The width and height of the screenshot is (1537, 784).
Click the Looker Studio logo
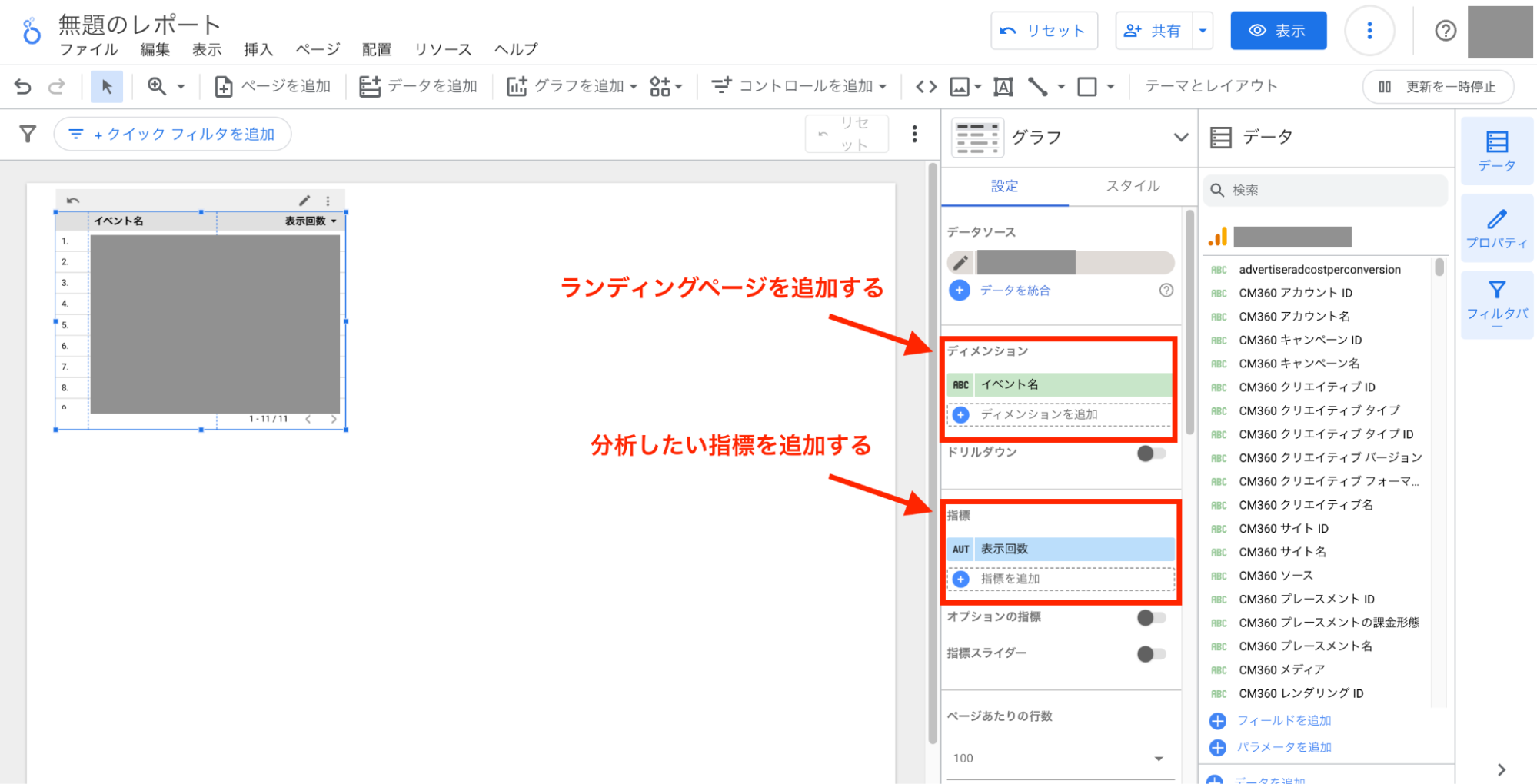coord(31,32)
